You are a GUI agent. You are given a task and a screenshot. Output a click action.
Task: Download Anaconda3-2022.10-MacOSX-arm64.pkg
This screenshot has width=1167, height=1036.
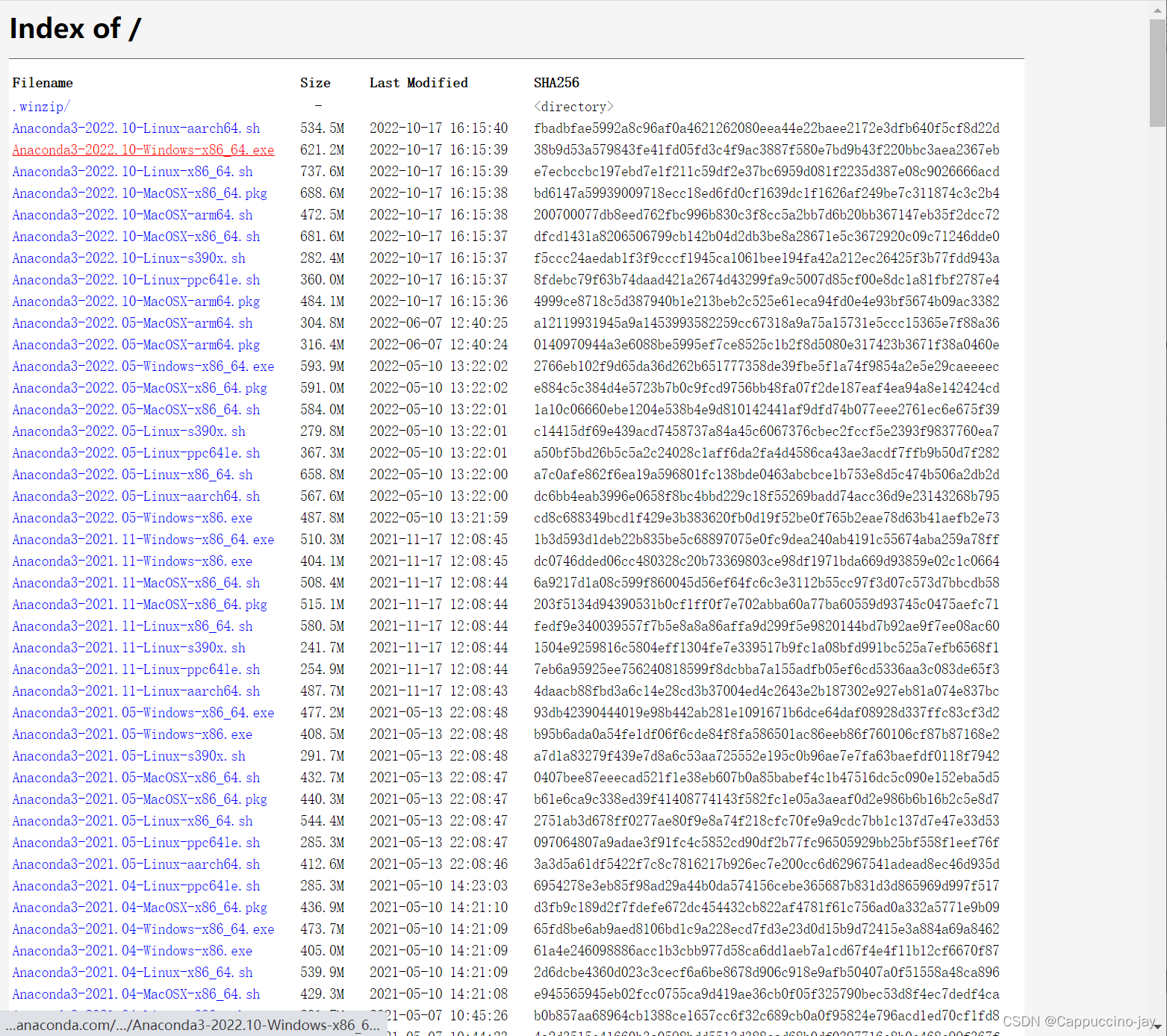136,302
